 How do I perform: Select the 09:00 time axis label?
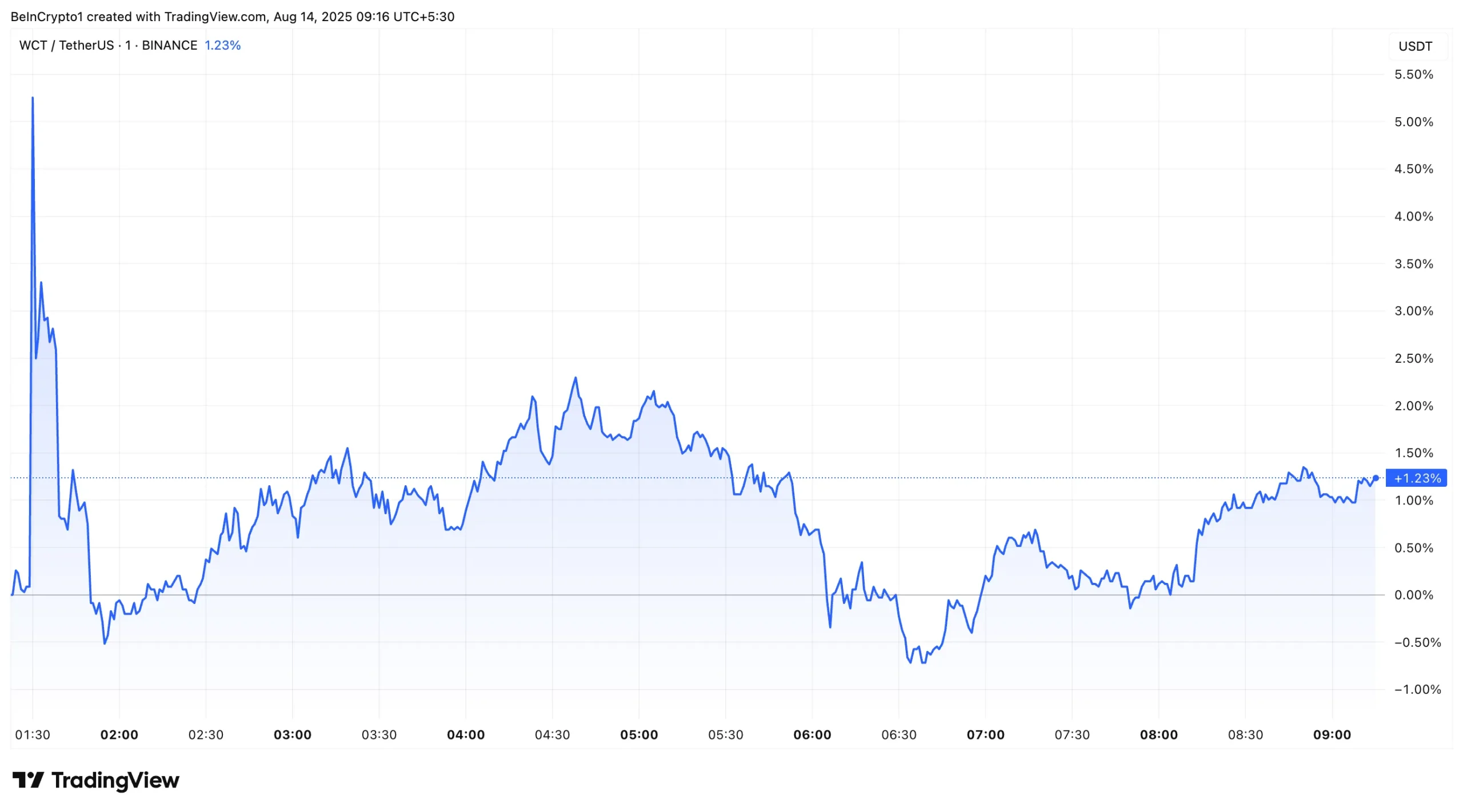(x=1332, y=735)
